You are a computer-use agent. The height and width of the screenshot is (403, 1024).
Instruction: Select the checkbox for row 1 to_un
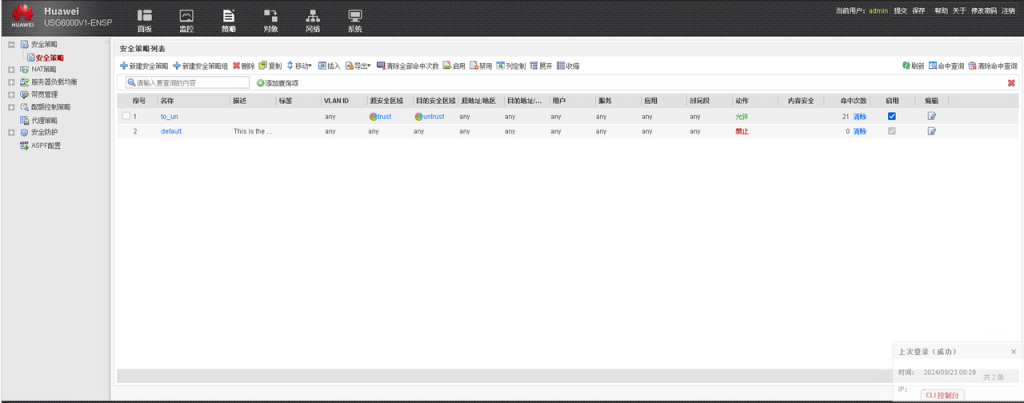tap(126, 117)
